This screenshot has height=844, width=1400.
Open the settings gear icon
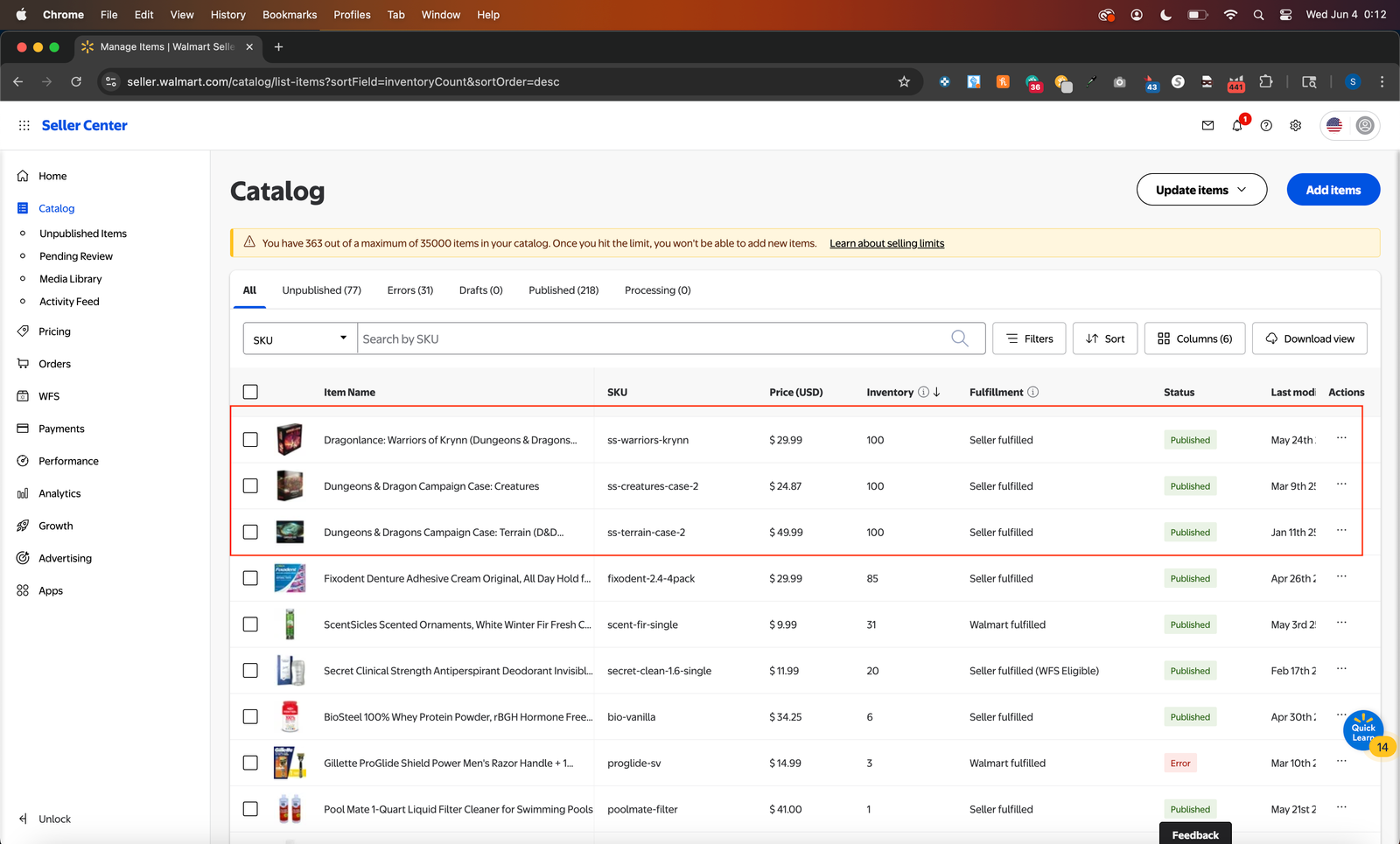tap(1295, 125)
